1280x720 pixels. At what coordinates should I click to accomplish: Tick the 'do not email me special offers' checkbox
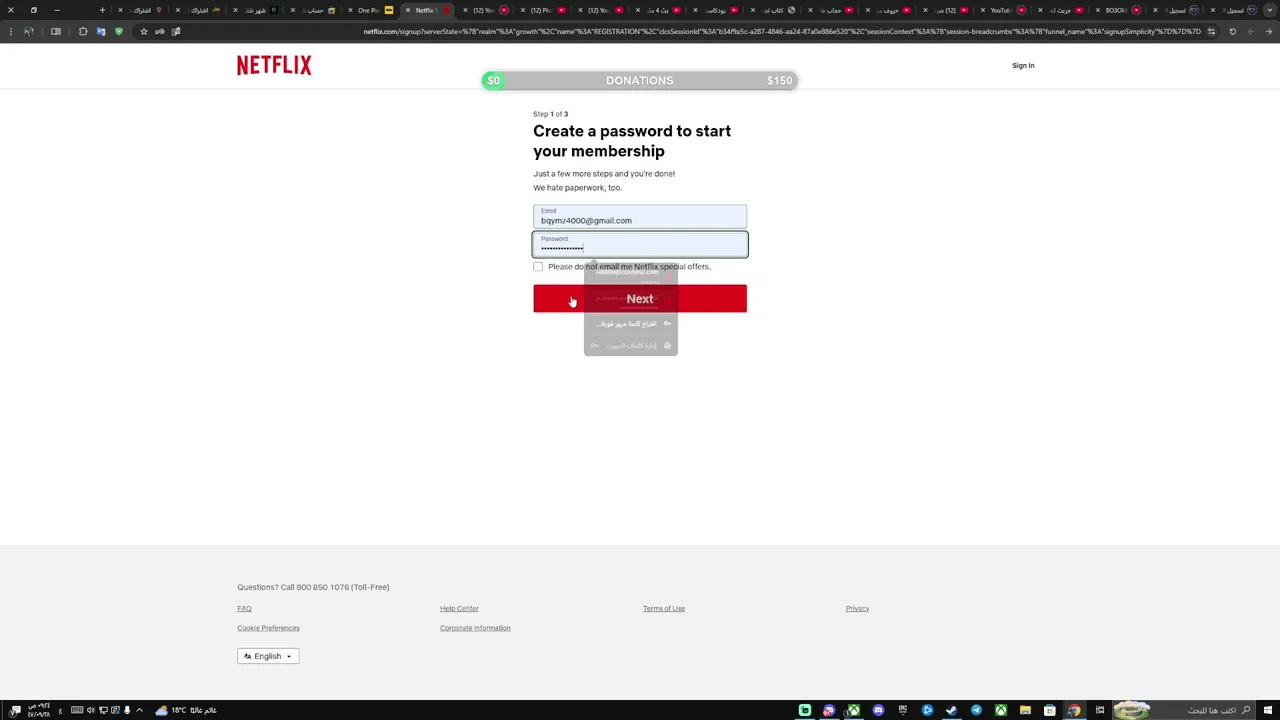pos(538,267)
